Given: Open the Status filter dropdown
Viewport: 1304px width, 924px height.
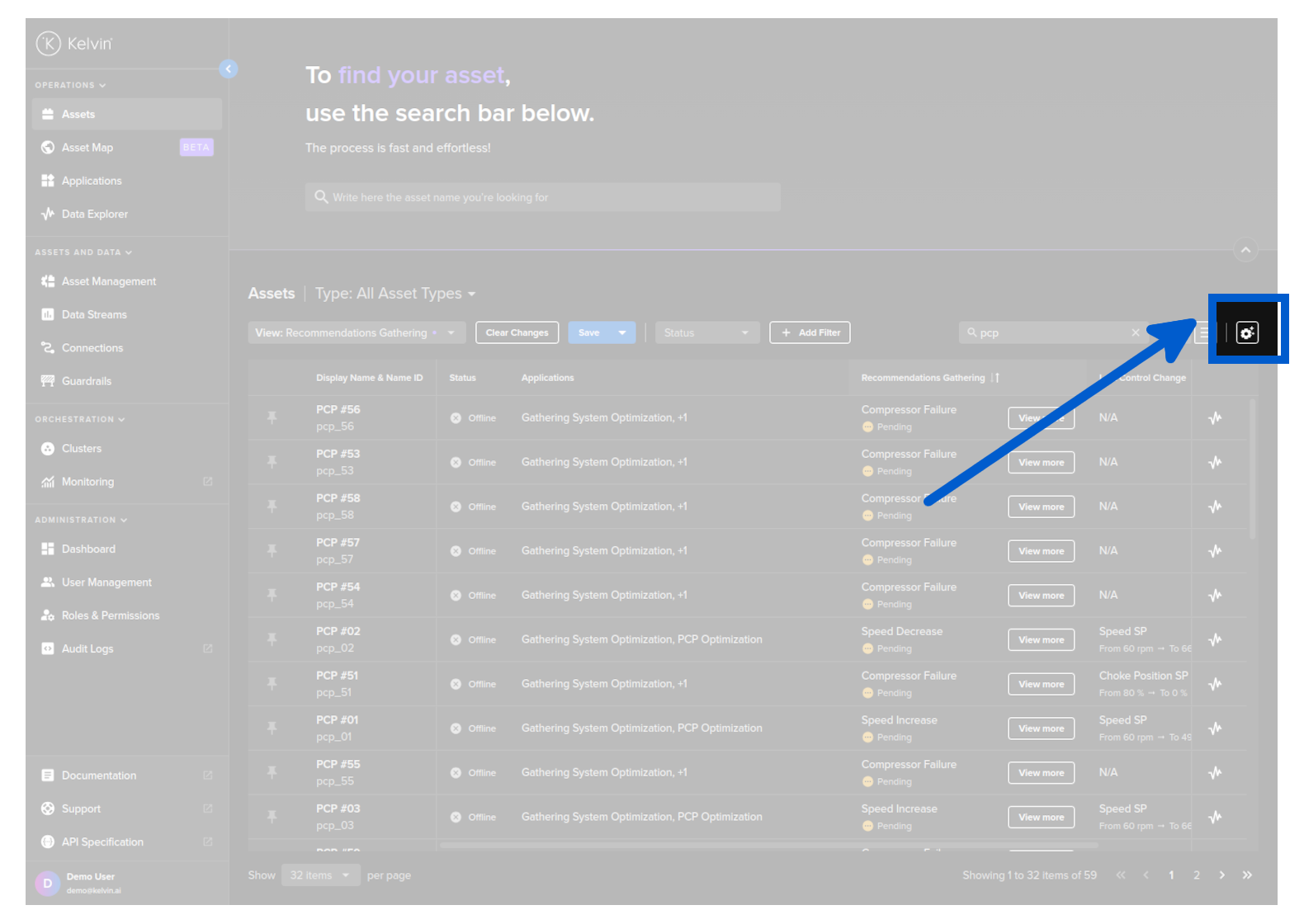Looking at the screenshot, I should pyautogui.click(x=706, y=332).
